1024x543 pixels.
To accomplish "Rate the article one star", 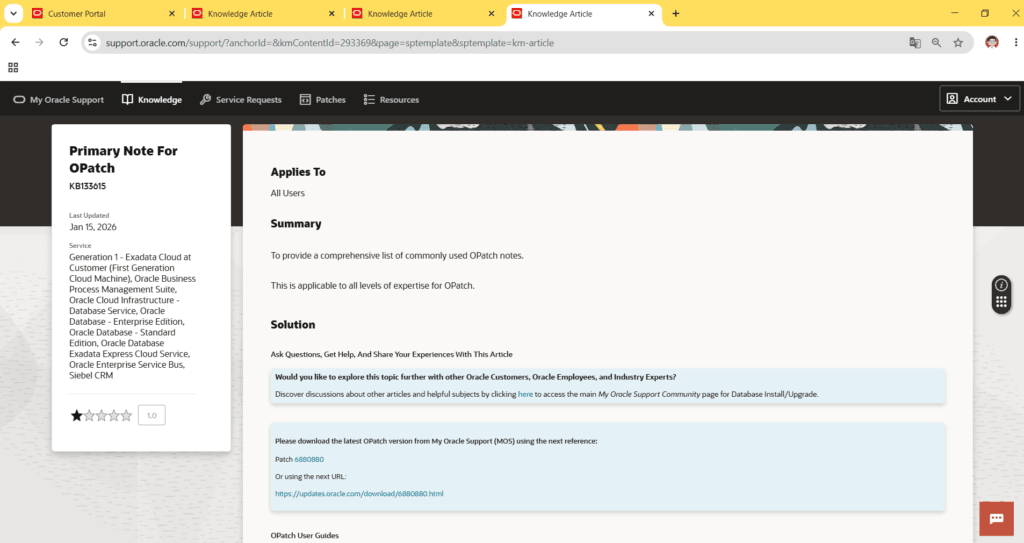I will tap(76, 416).
